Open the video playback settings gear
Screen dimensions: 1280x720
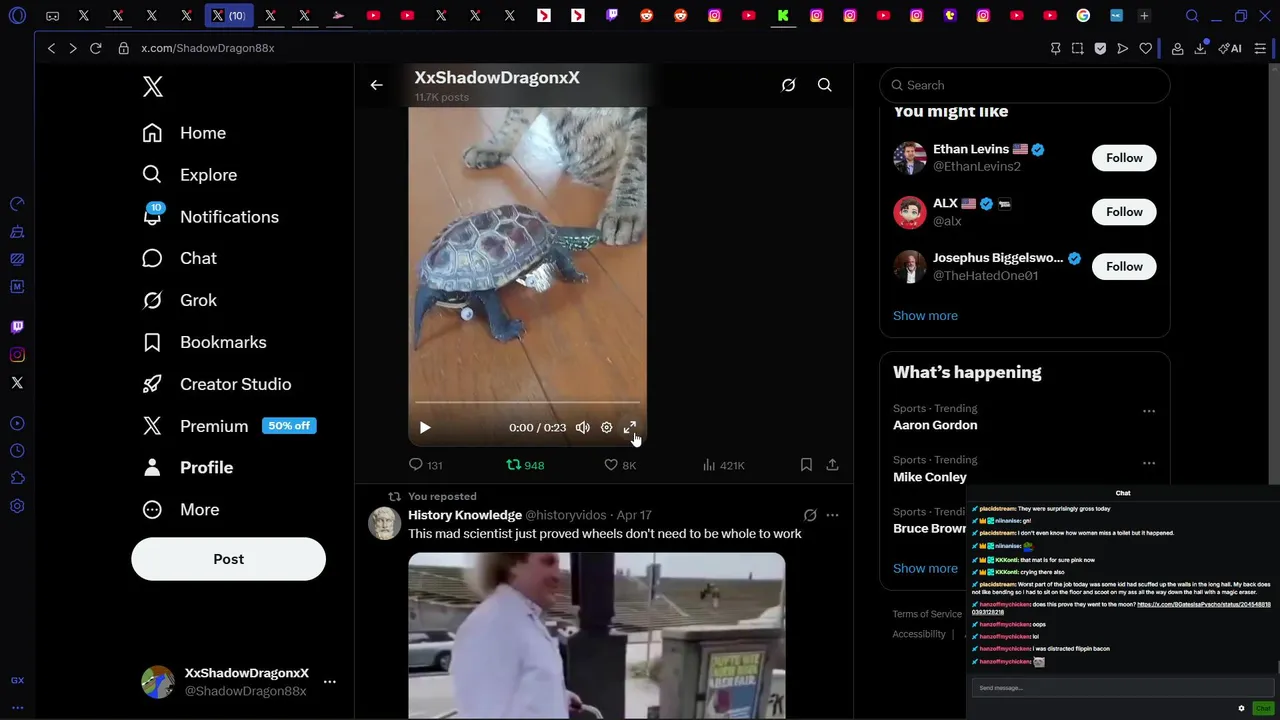click(x=606, y=427)
